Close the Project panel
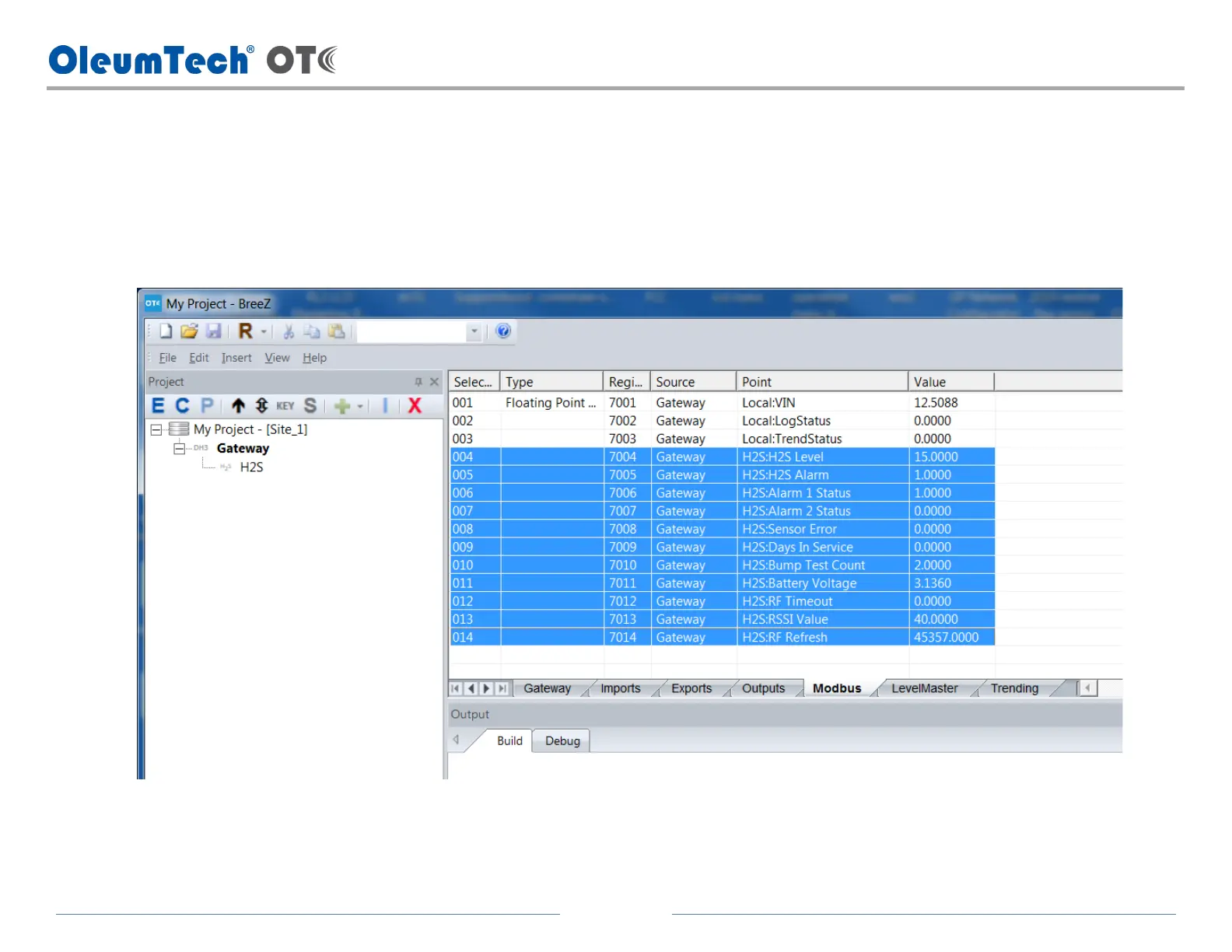 (435, 382)
